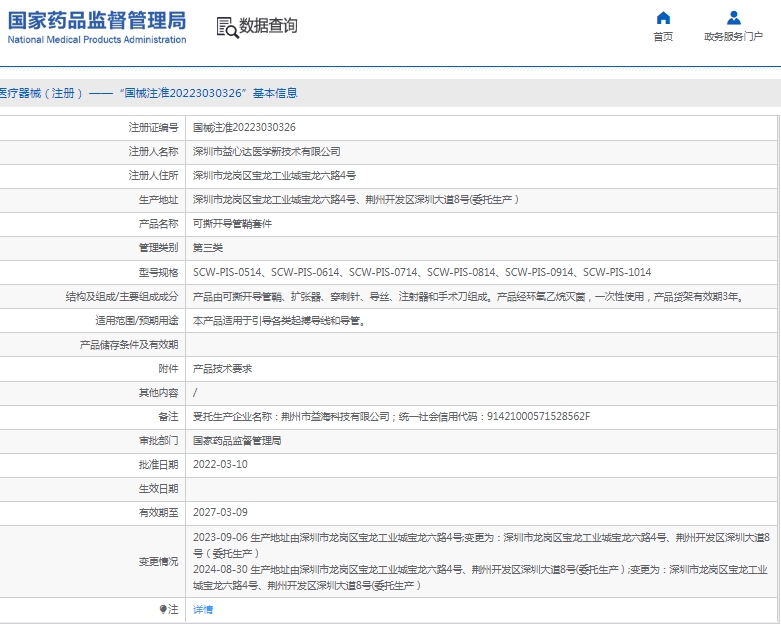Click the 注册证编号 row label

point(153,127)
